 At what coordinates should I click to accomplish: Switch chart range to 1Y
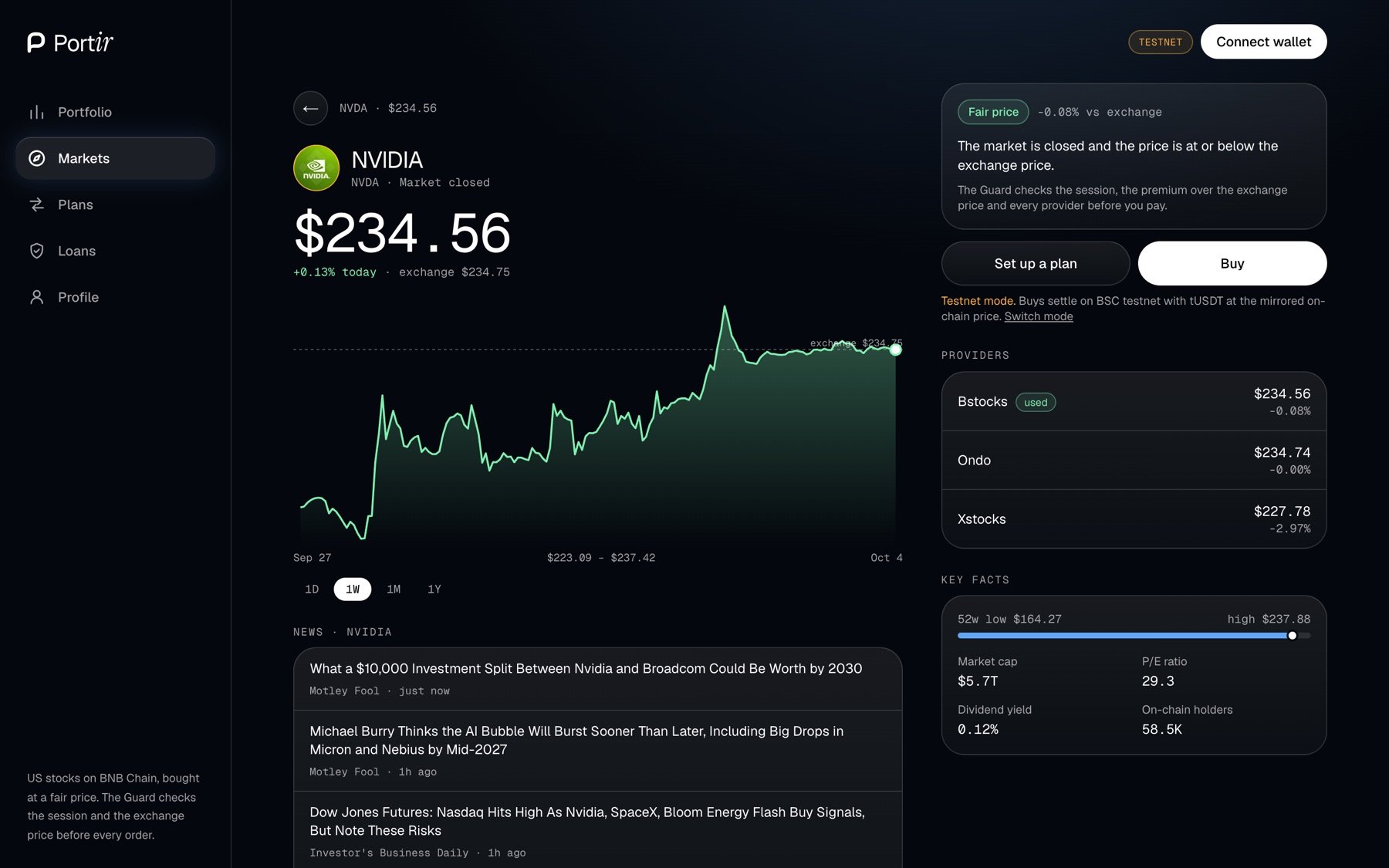point(434,589)
